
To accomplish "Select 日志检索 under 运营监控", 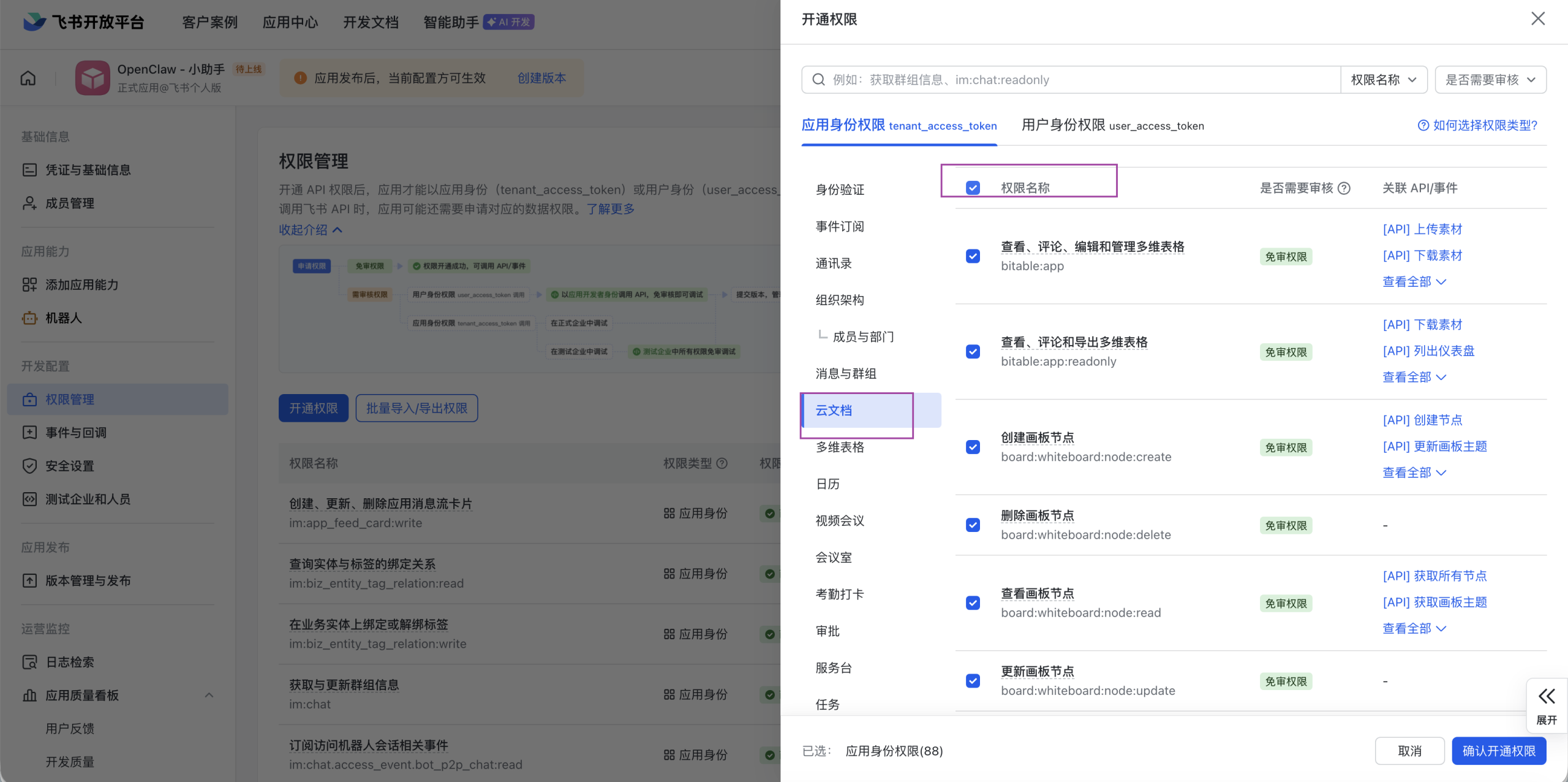I will click(69, 662).
